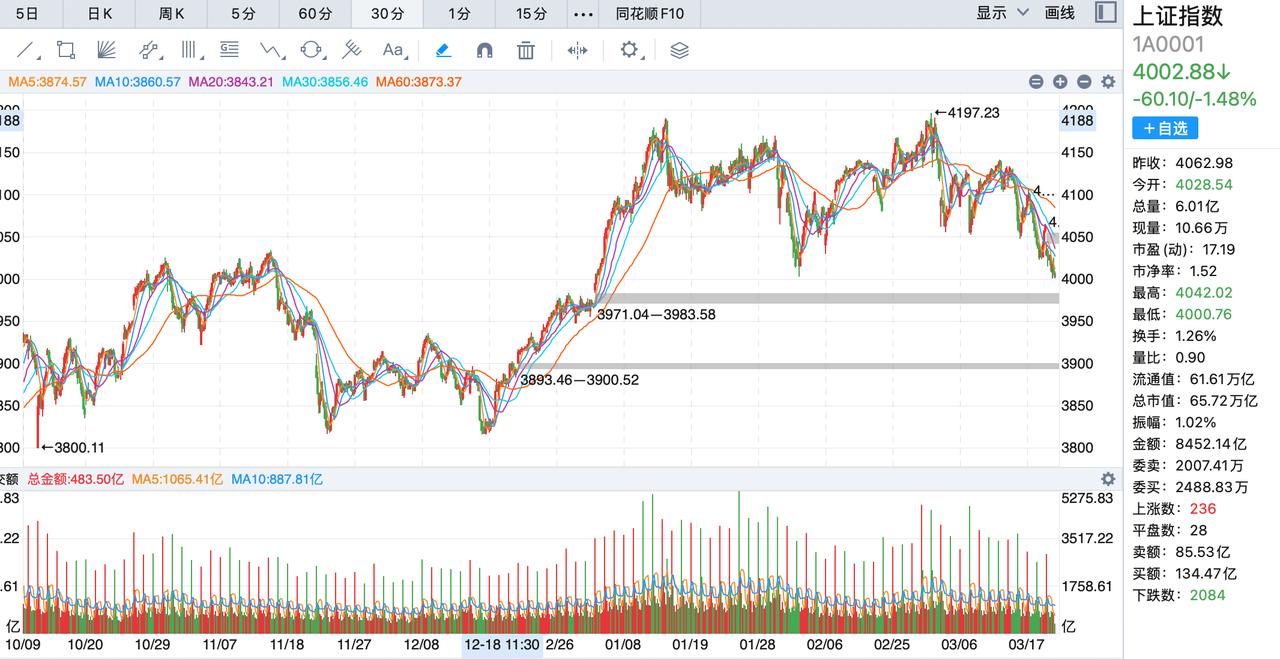Image resolution: width=1280 pixels, height=659 pixels.
Task: Click the MA20:3843.21 indicator label
Action: pos(231,82)
